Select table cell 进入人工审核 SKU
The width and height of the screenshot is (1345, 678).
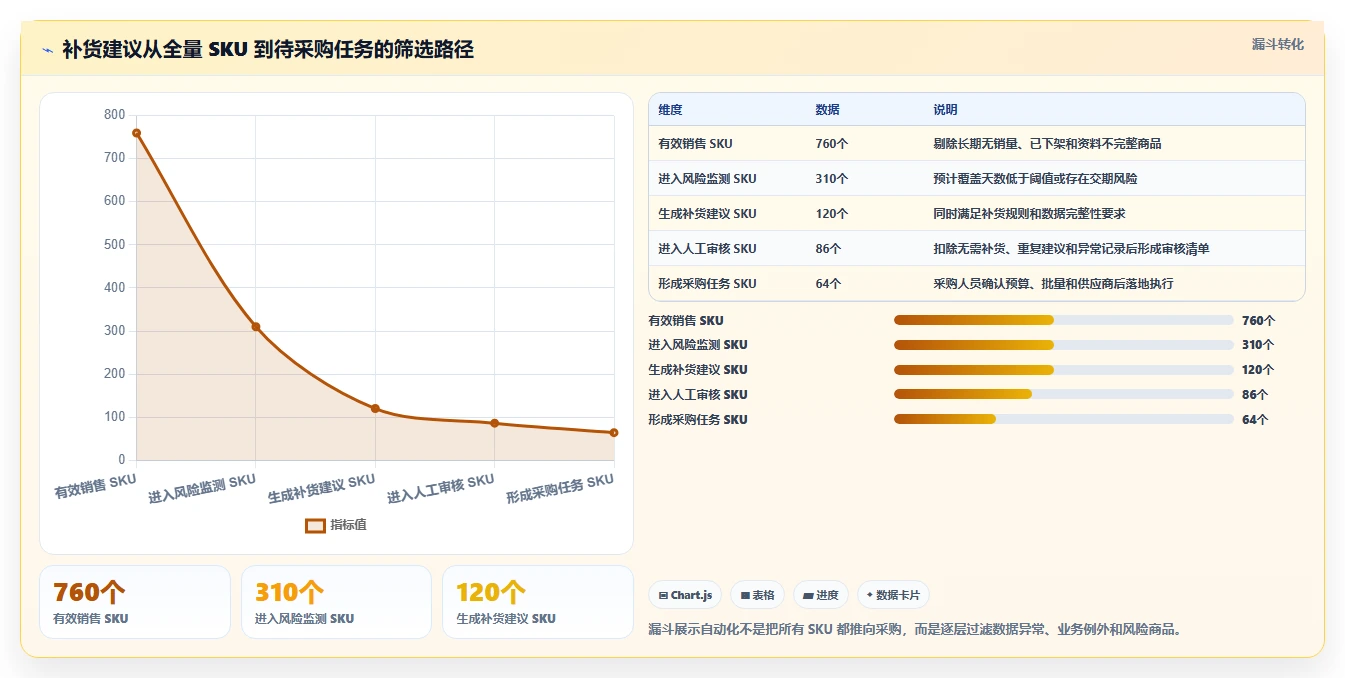[x=707, y=249]
